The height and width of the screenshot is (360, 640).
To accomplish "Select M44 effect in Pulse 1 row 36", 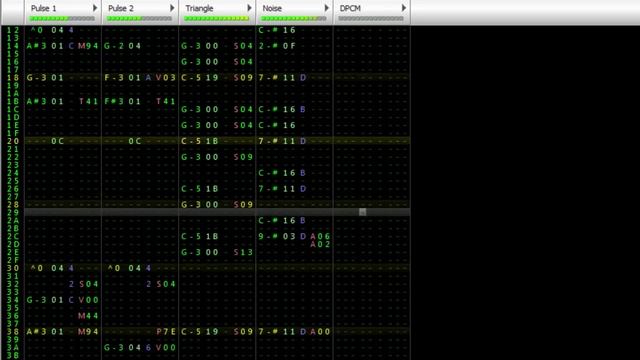I will tap(88, 316).
